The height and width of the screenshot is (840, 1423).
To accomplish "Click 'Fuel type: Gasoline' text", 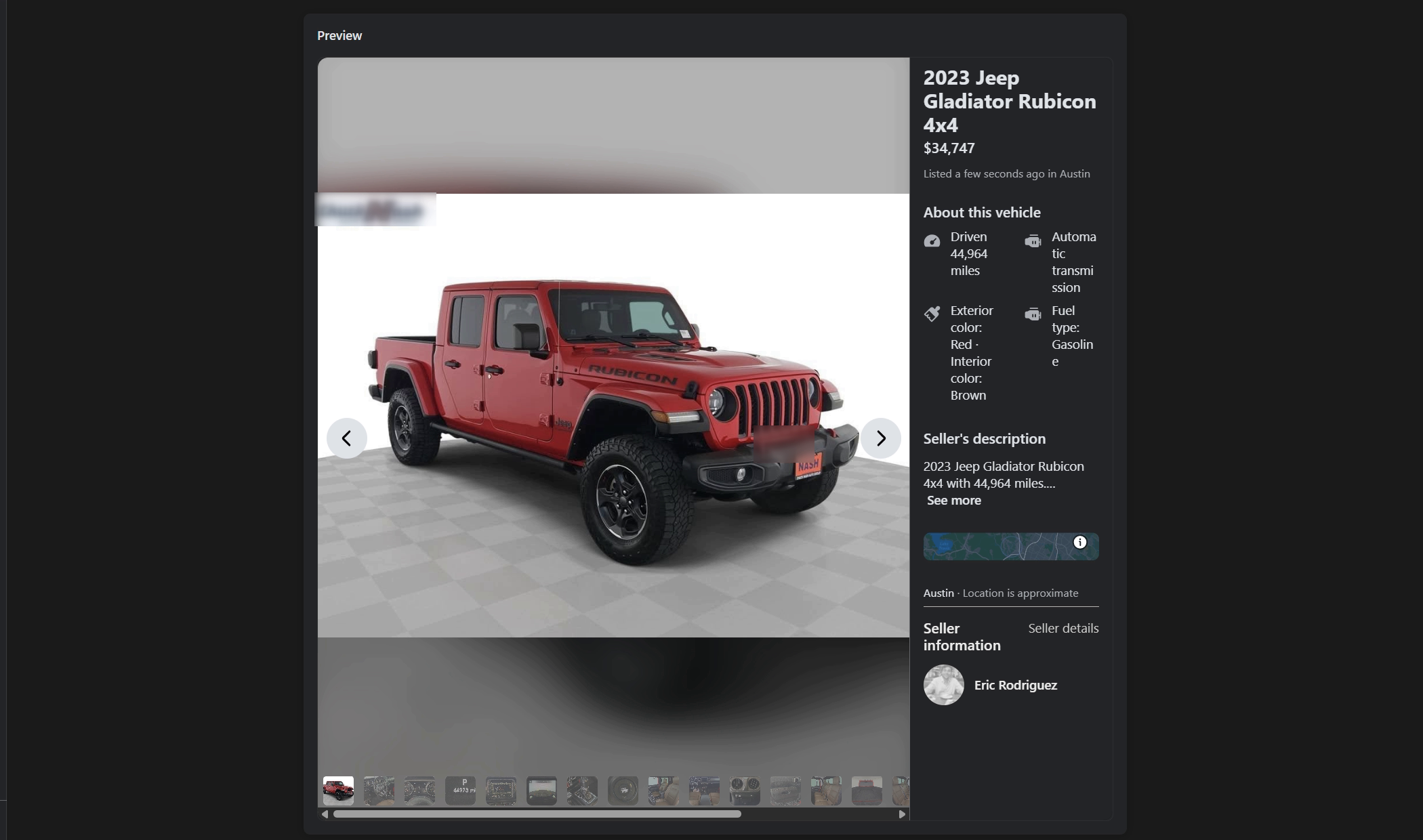I will tap(1072, 336).
